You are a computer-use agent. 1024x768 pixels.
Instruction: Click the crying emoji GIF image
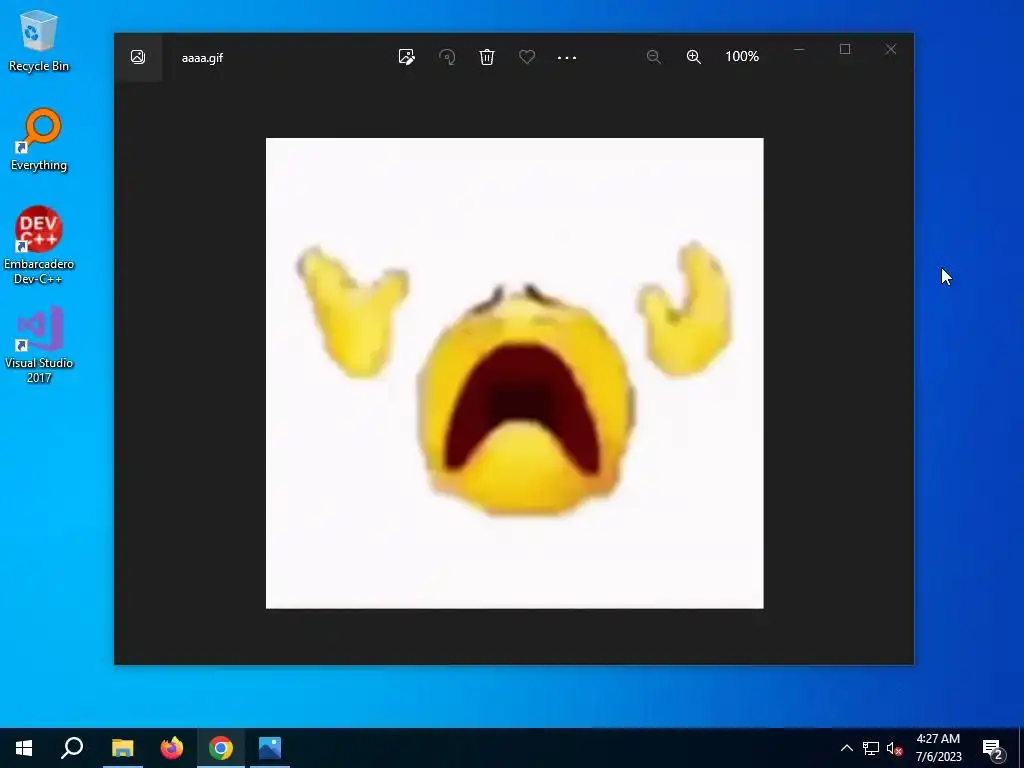pos(515,373)
